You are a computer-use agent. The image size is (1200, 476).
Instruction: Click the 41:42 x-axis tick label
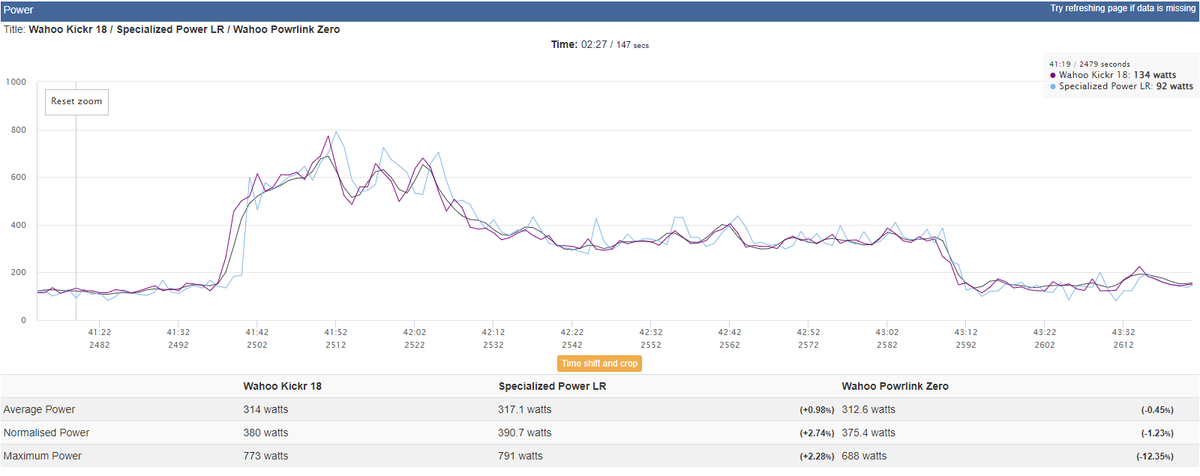(257, 332)
